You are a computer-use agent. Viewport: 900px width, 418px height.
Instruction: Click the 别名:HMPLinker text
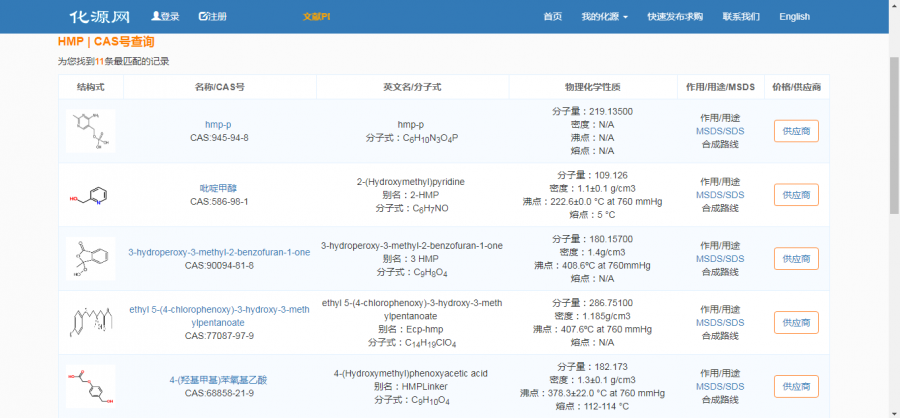pos(411,386)
